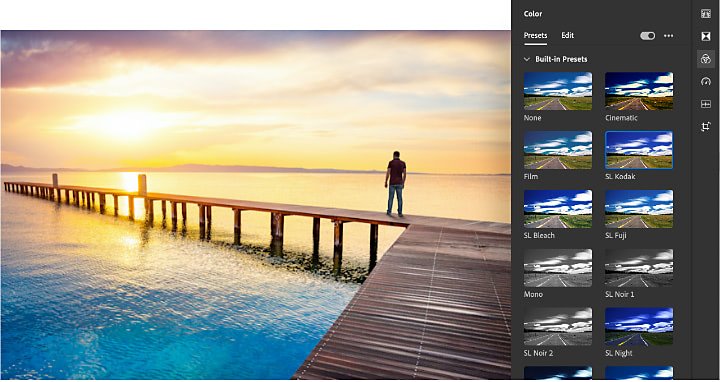The height and width of the screenshot is (382, 720).
Task: Open the three-dot more options menu
Action: pyautogui.click(x=669, y=36)
